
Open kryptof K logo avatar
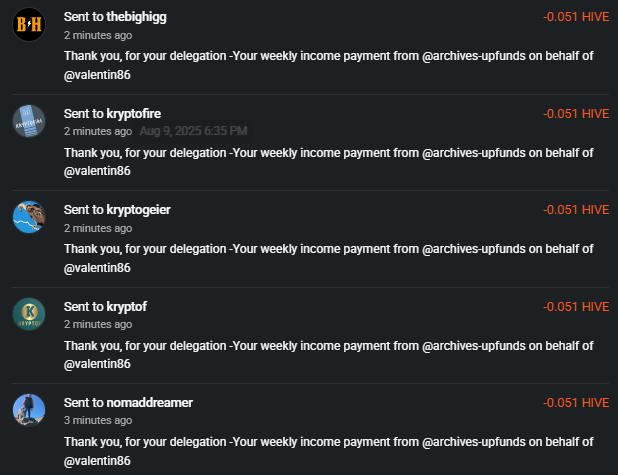point(29,314)
